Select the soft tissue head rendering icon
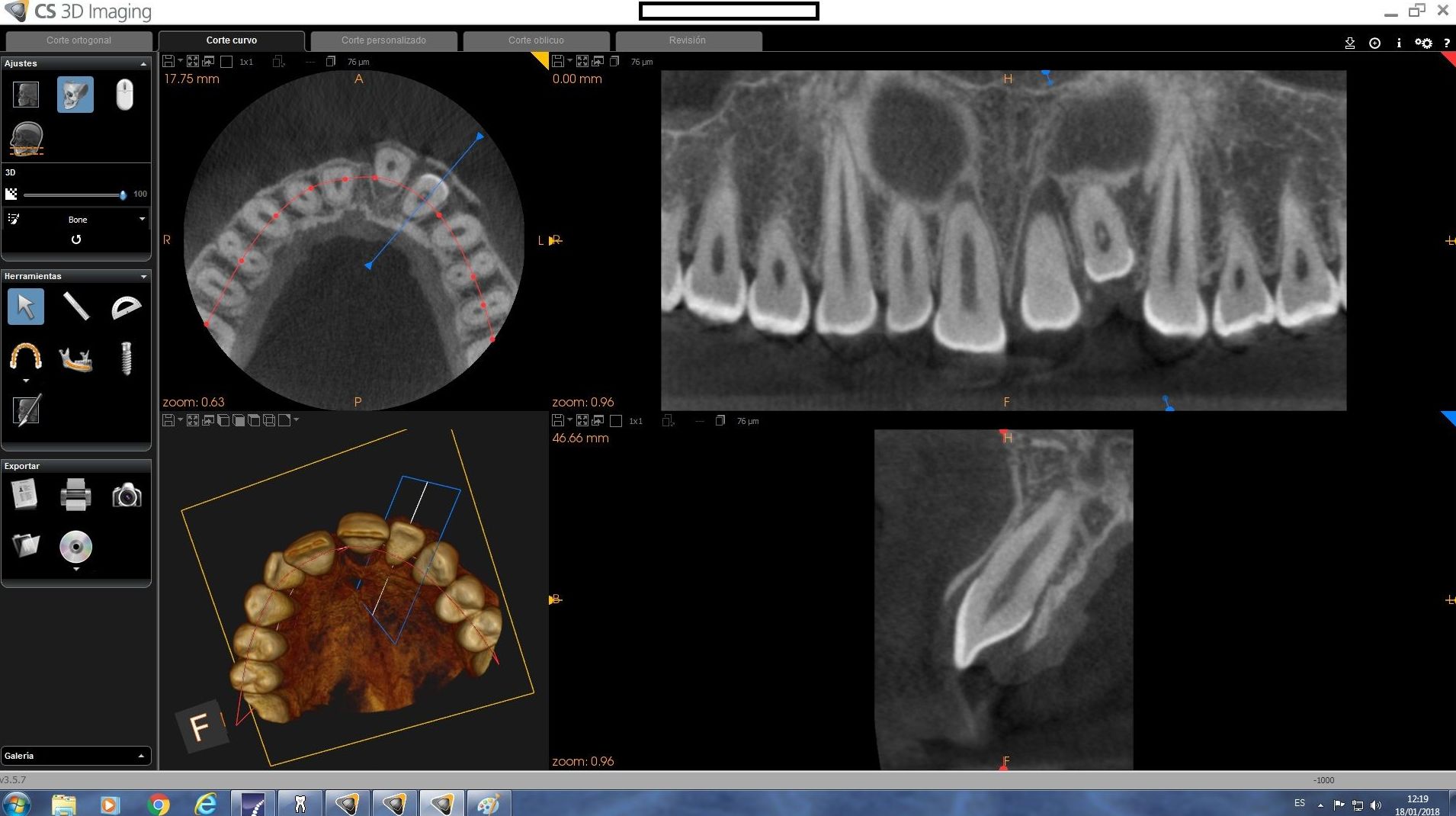The width and height of the screenshot is (1456, 816). coord(26,95)
